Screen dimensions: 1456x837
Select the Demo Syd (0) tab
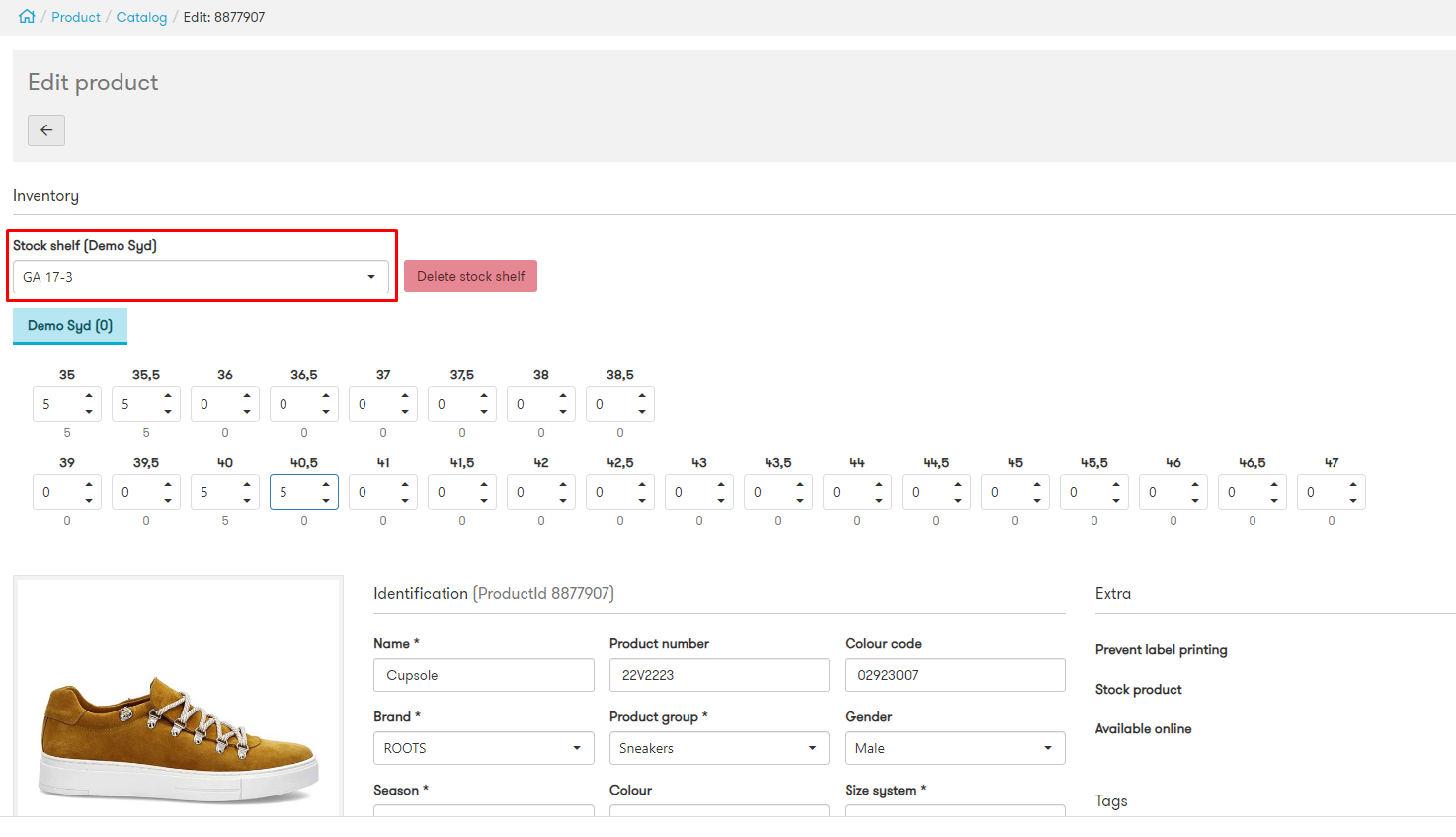tap(70, 326)
